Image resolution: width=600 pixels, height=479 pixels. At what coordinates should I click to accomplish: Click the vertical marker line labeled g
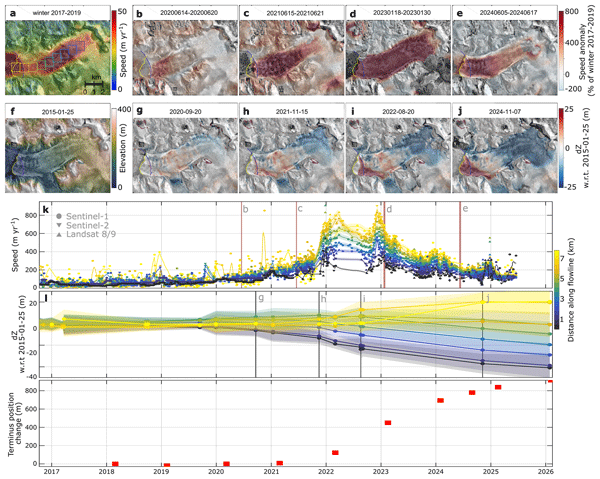point(256,334)
